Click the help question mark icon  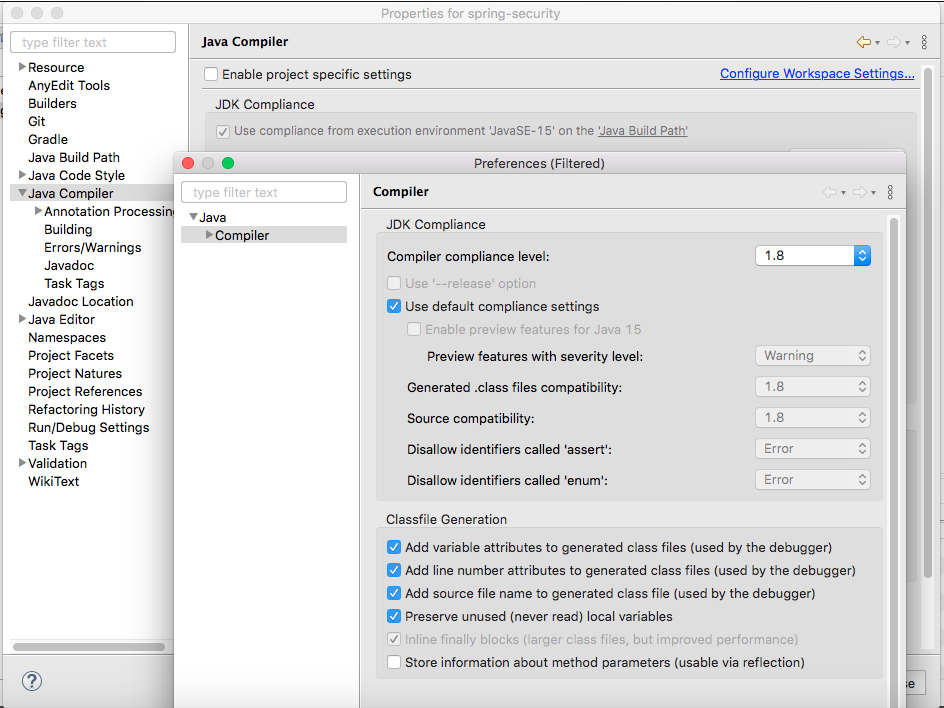click(32, 681)
